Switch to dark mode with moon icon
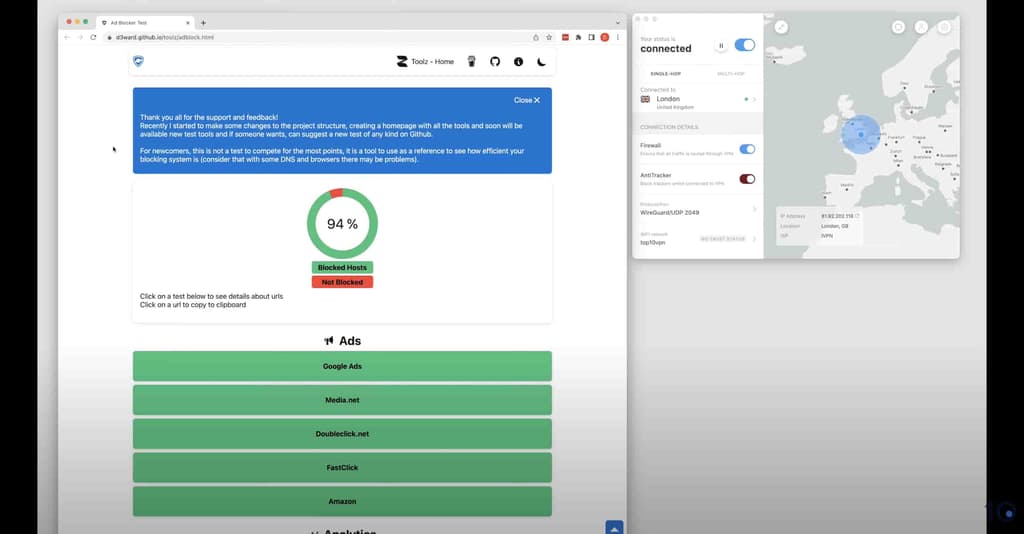 [x=541, y=61]
